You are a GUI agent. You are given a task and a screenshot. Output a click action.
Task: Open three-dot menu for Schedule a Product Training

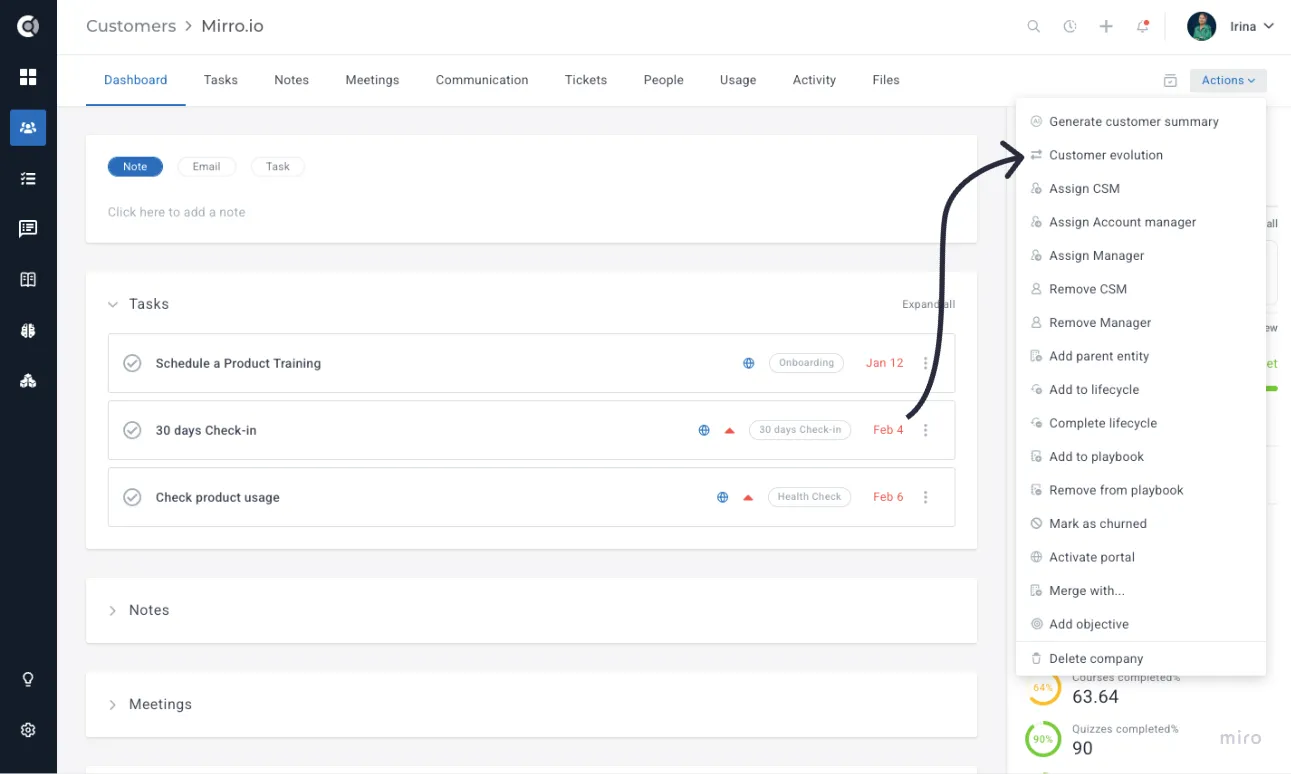click(926, 363)
